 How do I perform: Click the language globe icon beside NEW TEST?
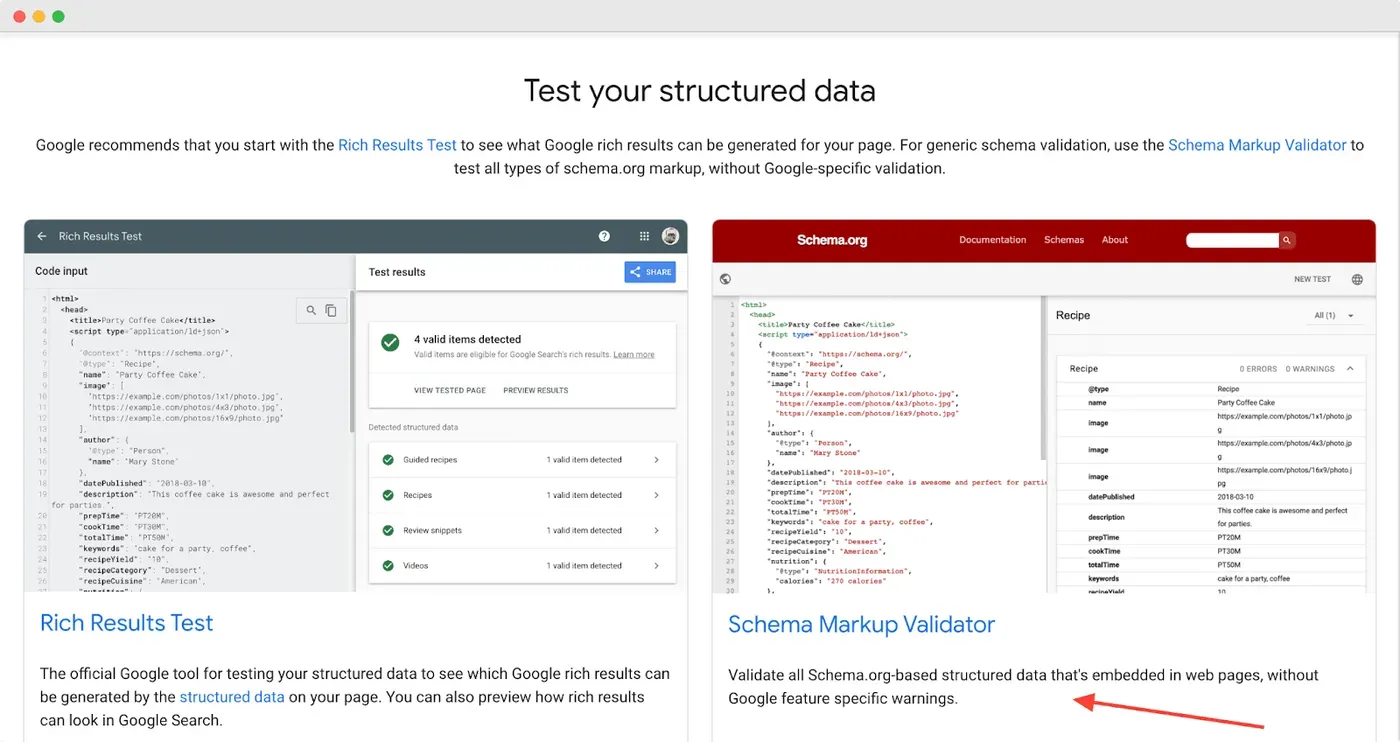point(1357,279)
